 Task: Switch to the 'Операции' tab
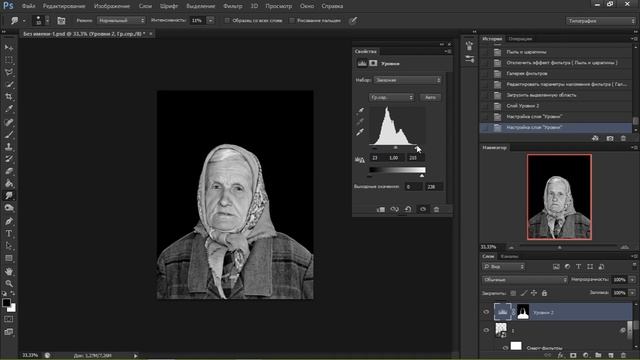tap(520, 39)
